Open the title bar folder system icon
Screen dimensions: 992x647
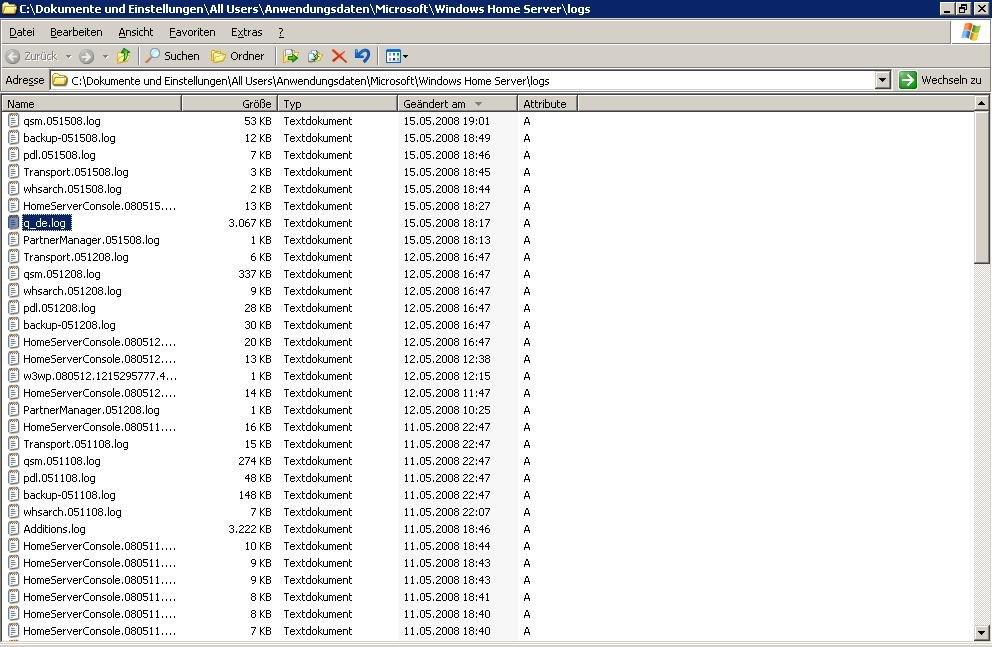click(x=9, y=8)
